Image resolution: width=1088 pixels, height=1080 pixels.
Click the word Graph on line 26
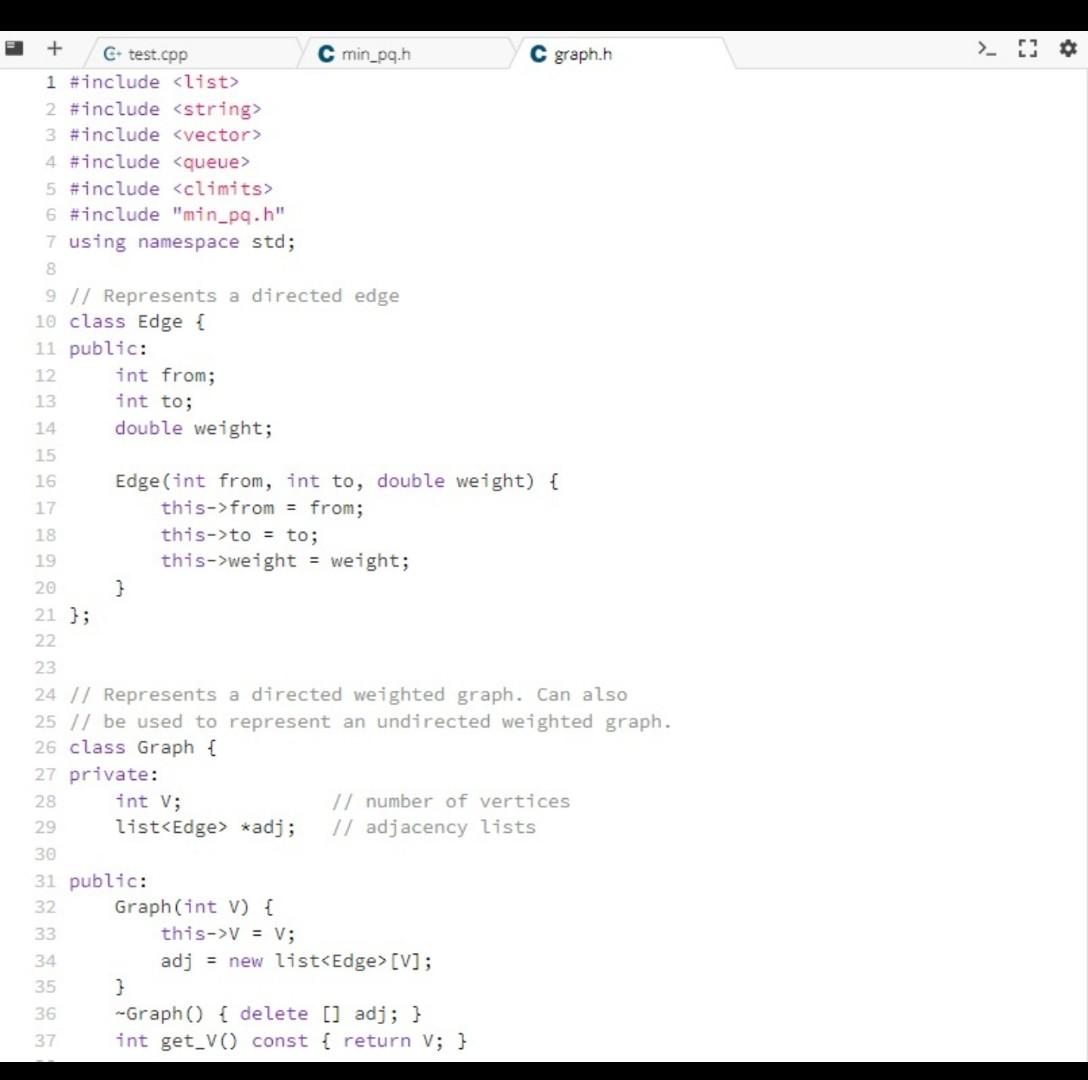click(x=167, y=747)
